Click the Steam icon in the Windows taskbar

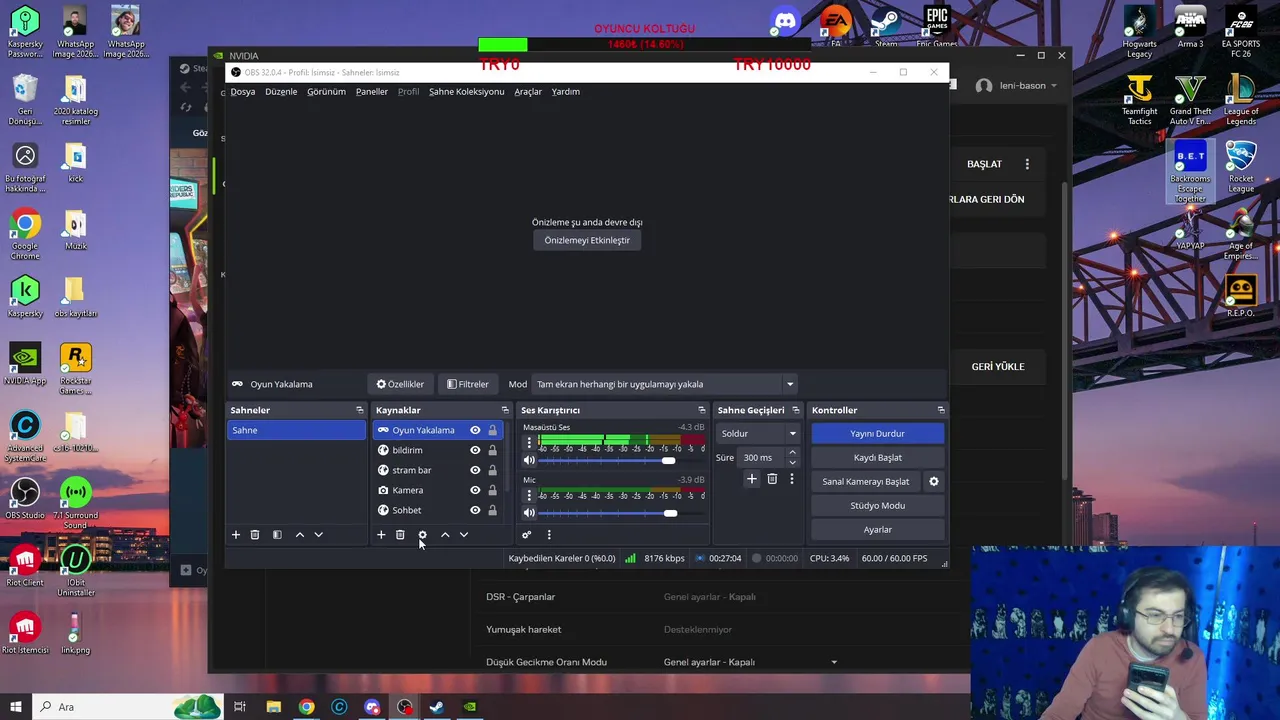click(437, 707)
